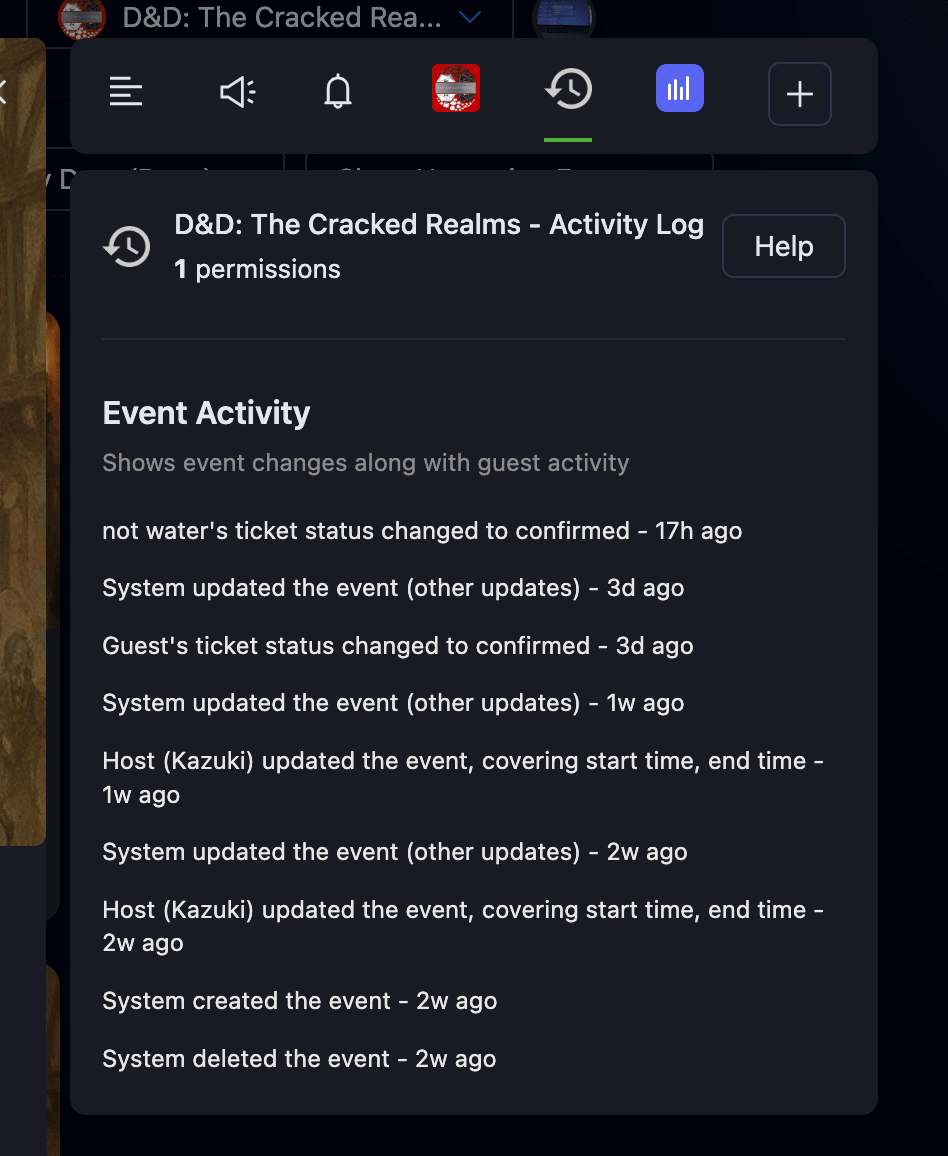
Task: Click the Help button
Action: [783, 246]
